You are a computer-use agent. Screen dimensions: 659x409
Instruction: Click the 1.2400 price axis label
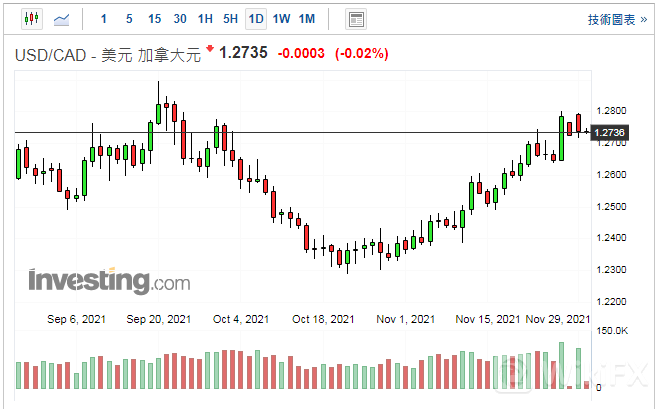pos(611,237)
